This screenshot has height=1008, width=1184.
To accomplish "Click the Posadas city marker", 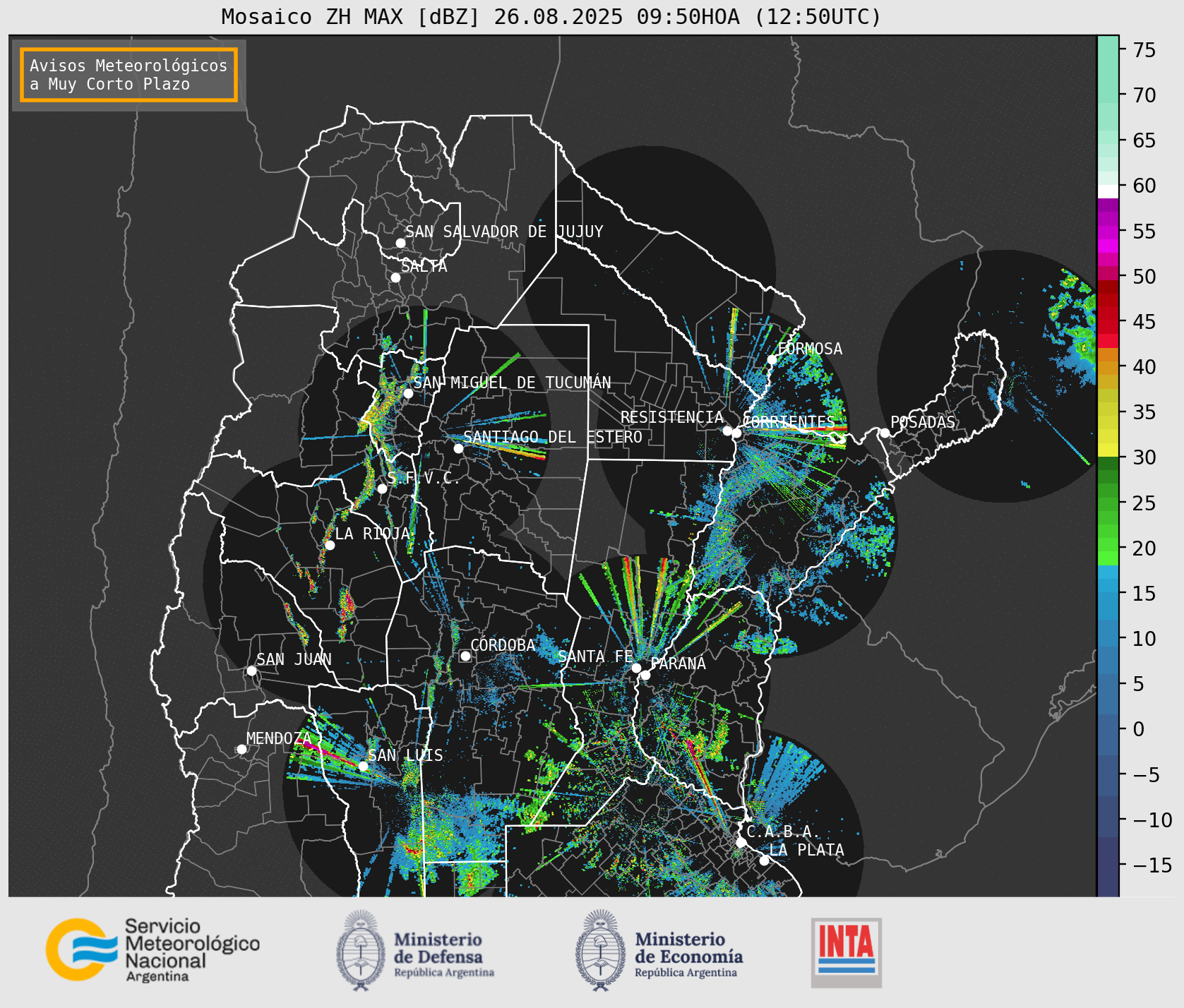I will coord(885,433).
